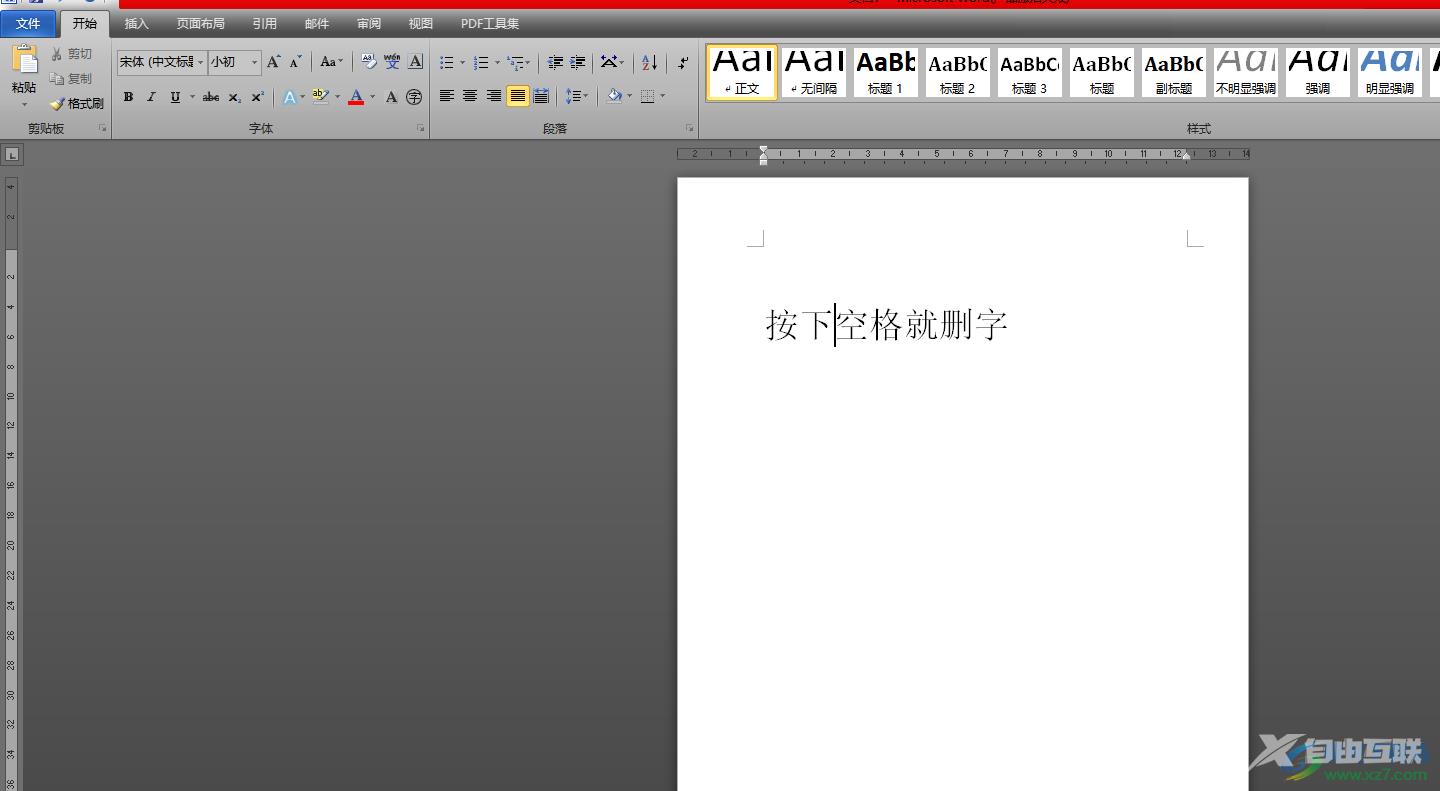Grow font size with the A-up icon
The width and height of the screenshot is (1440, 791).
click(273, 62)
